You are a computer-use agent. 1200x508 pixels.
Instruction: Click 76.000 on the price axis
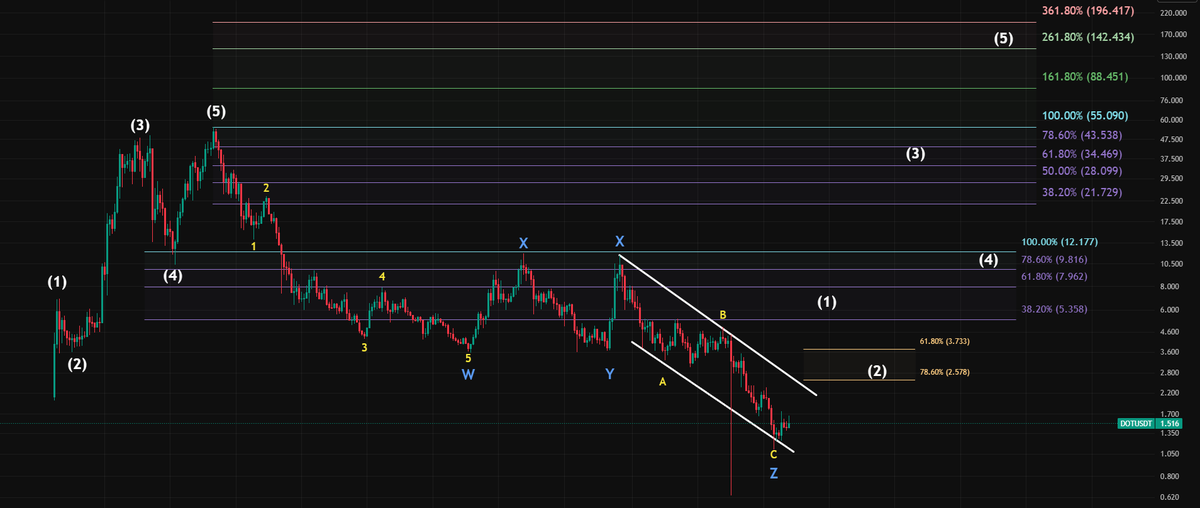click(x=1171, y=100)
